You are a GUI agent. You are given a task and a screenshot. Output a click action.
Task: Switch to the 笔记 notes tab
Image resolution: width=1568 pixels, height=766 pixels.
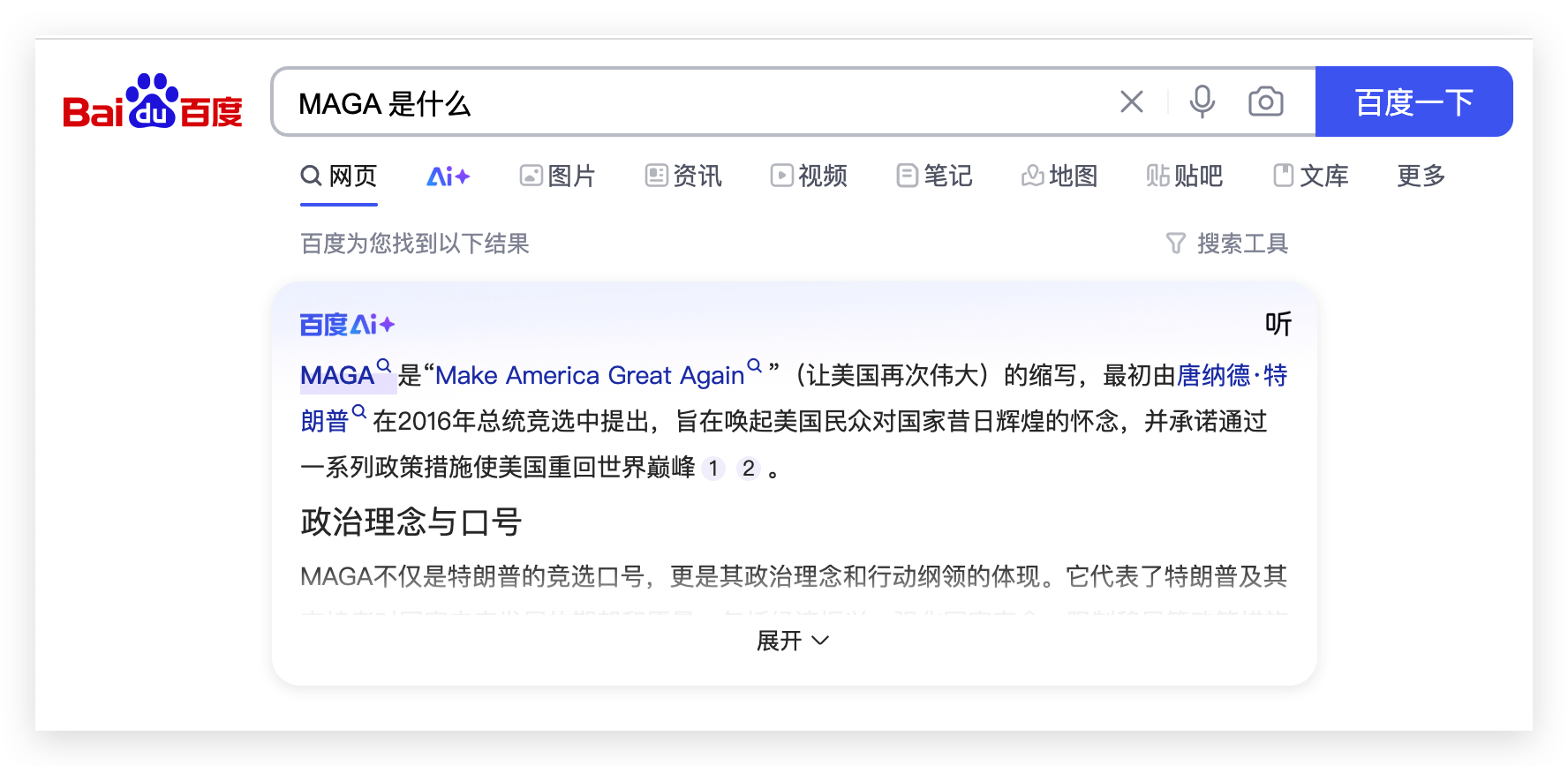click(934, 176)
